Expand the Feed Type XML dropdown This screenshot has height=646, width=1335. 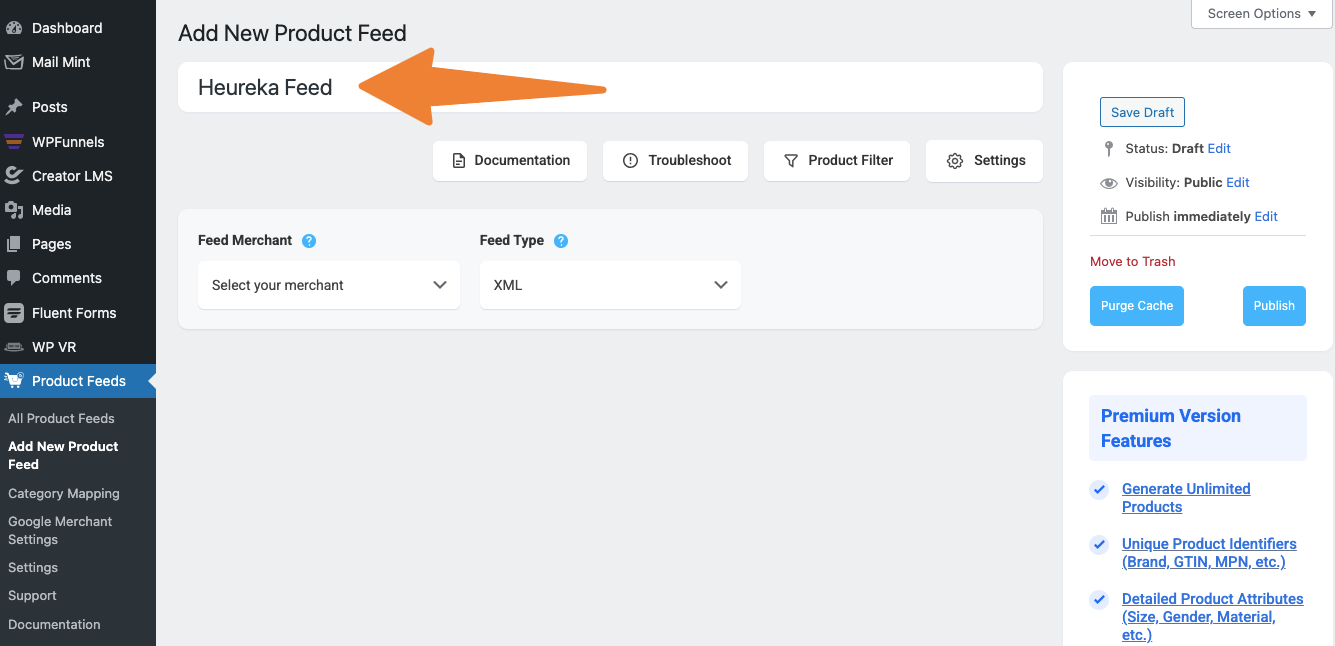(610, 285)
